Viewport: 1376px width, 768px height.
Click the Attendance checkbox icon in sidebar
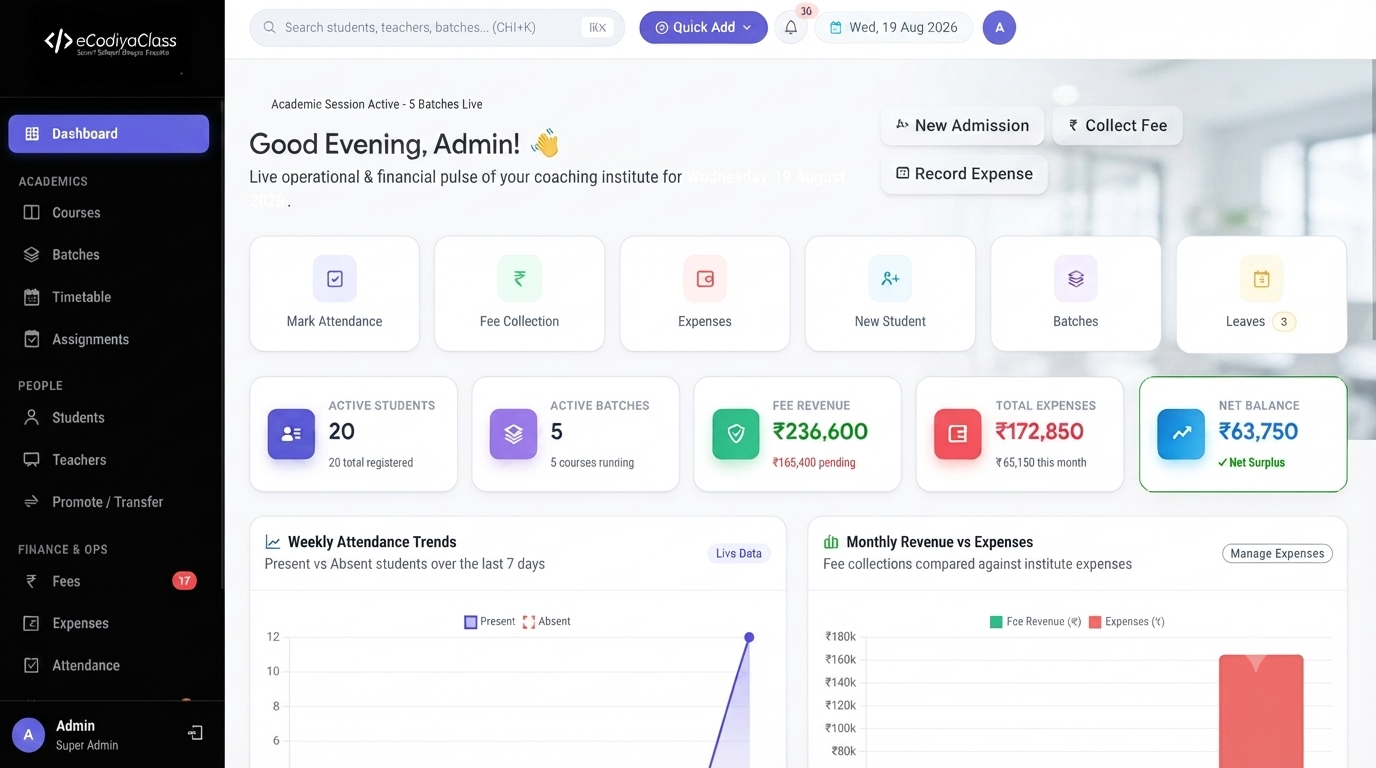[x=32, y=665]
